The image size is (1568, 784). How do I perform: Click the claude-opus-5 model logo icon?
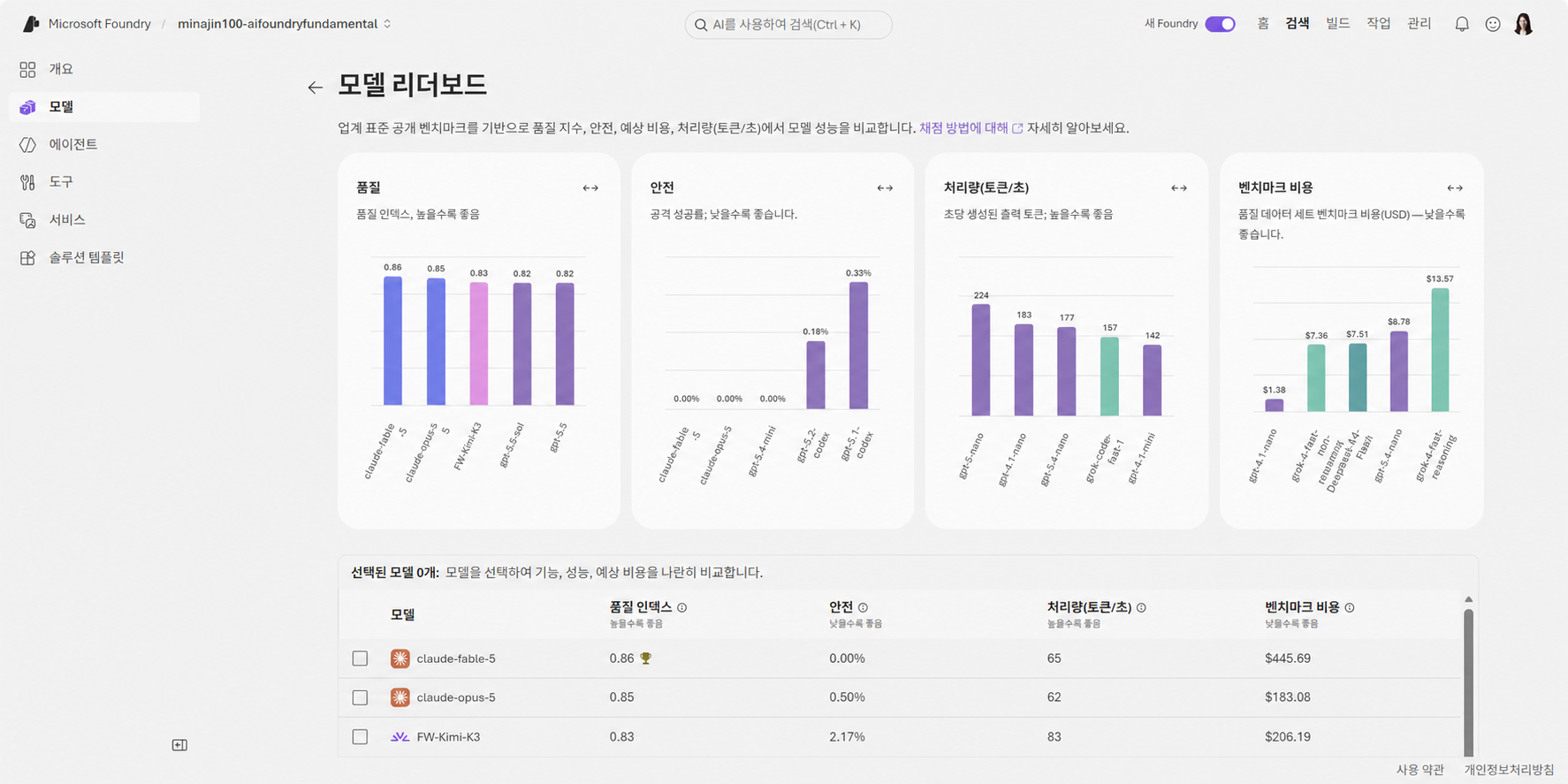coord(400,697)
